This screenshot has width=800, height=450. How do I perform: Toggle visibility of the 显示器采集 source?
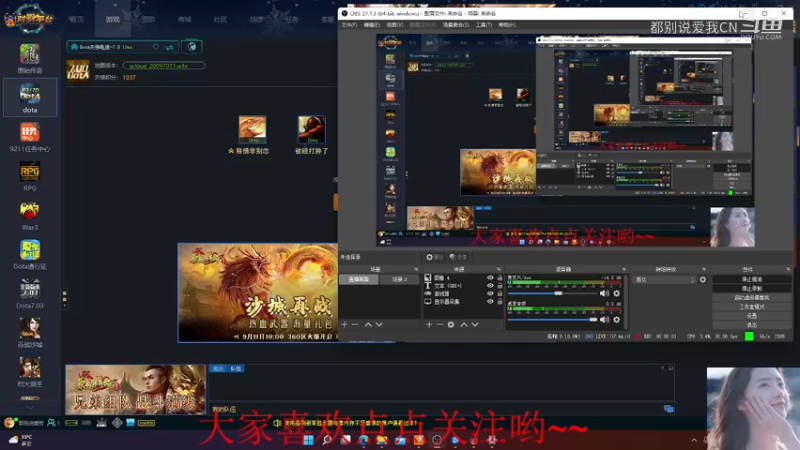pyautogui.click(x=490, y=302)
